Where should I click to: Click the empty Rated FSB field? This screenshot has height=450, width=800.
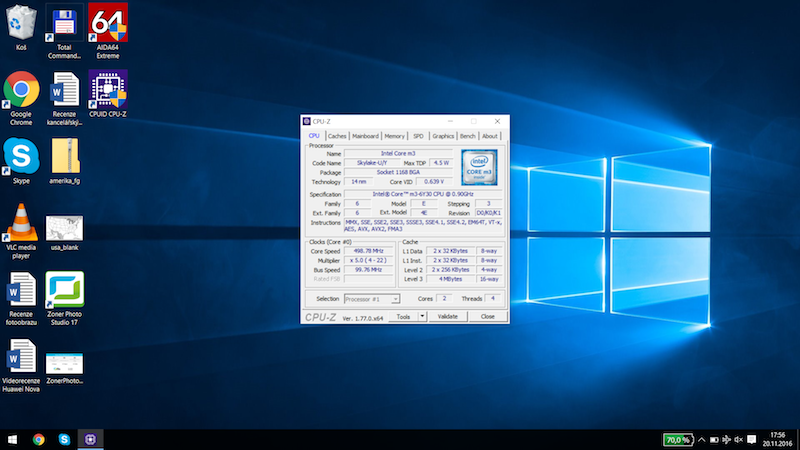click(368, 279)
